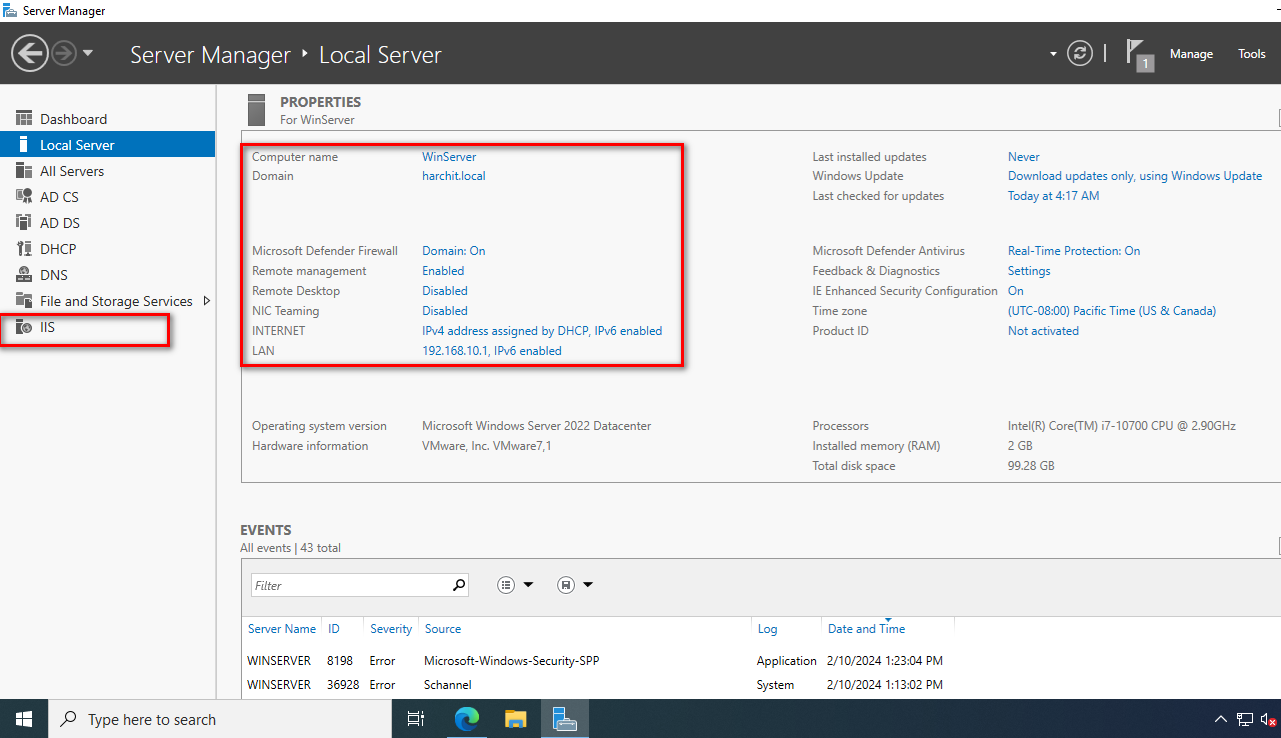The width and height of the screenshot is (1281, 738).
Task: Click the magnifier icon in events filter
Action: pos(459,585)
